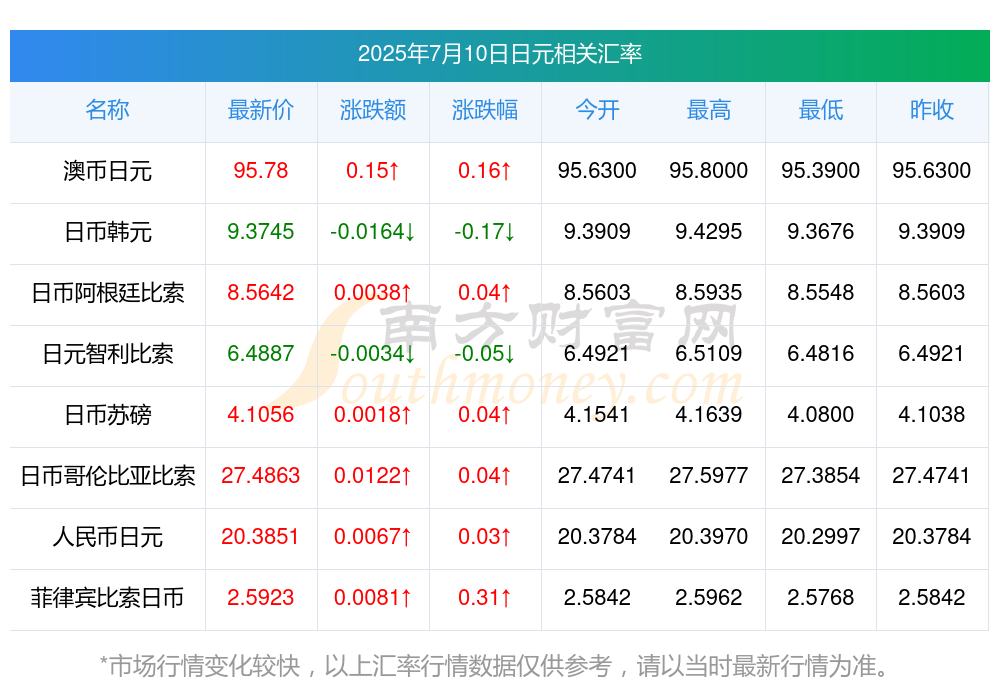Viewport: 1000px width, 698px height.
Task: Click the high value 8.5935
Action: coord(708,292)
